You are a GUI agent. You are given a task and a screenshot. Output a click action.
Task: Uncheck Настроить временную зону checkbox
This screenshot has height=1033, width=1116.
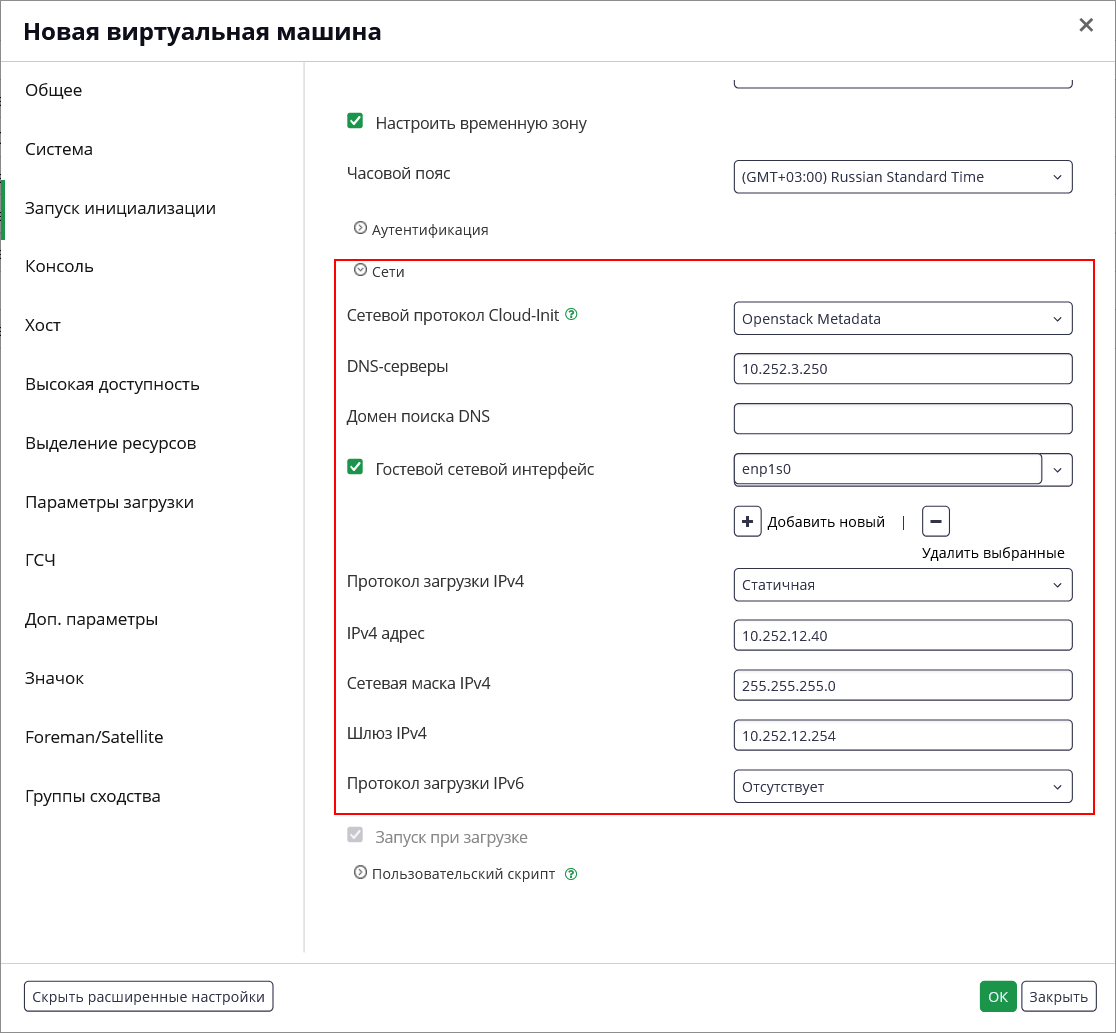tap(355, 121)
